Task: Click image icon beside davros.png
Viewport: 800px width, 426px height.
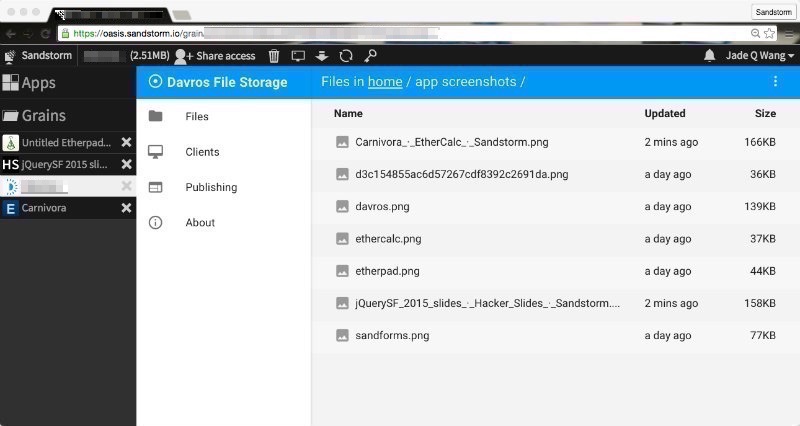Action: tap(342, 206)
